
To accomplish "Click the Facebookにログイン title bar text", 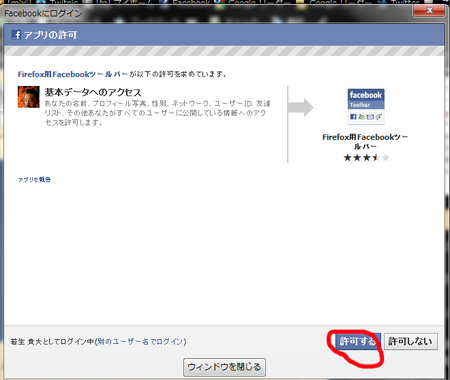I will click(43, 13).
